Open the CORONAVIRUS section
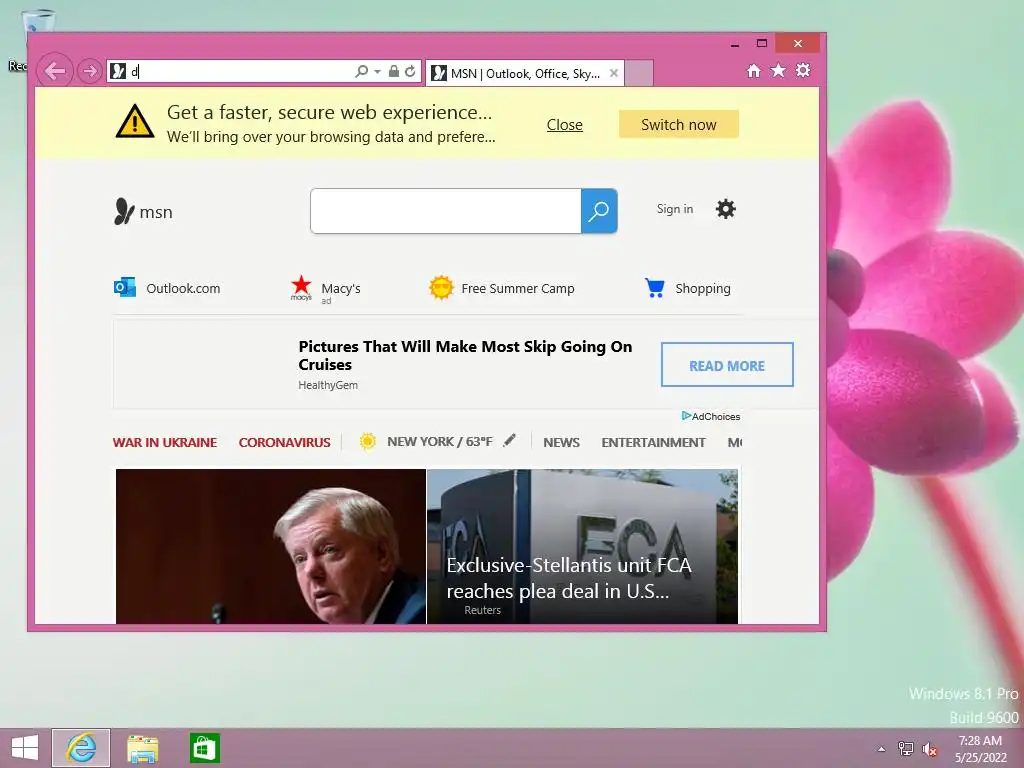This screenshot has width=1024, height=768. tap(284, 442)
